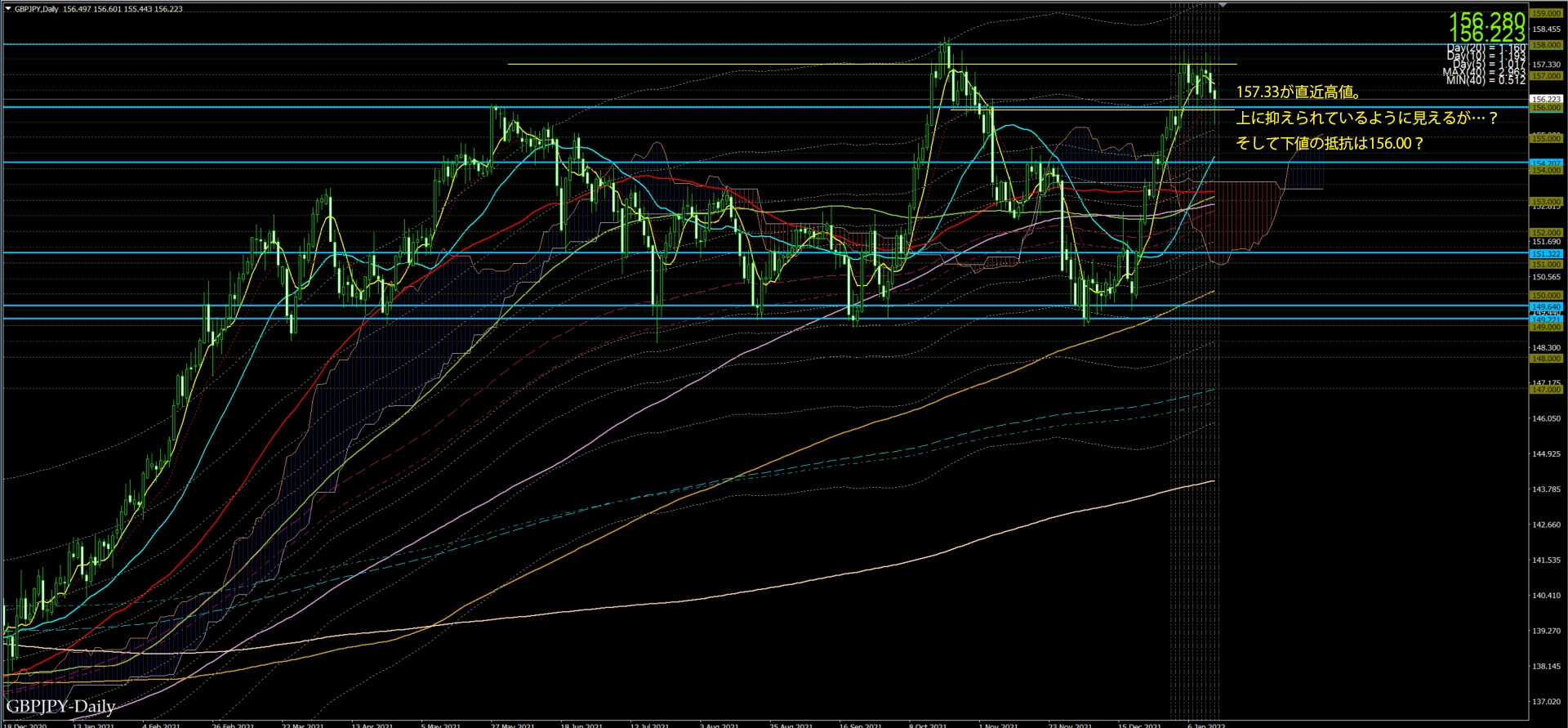Click the 143.780 price on the scale
Image resolution: width=1568 pixels, height=728 pixels.
pos(1545,489)
